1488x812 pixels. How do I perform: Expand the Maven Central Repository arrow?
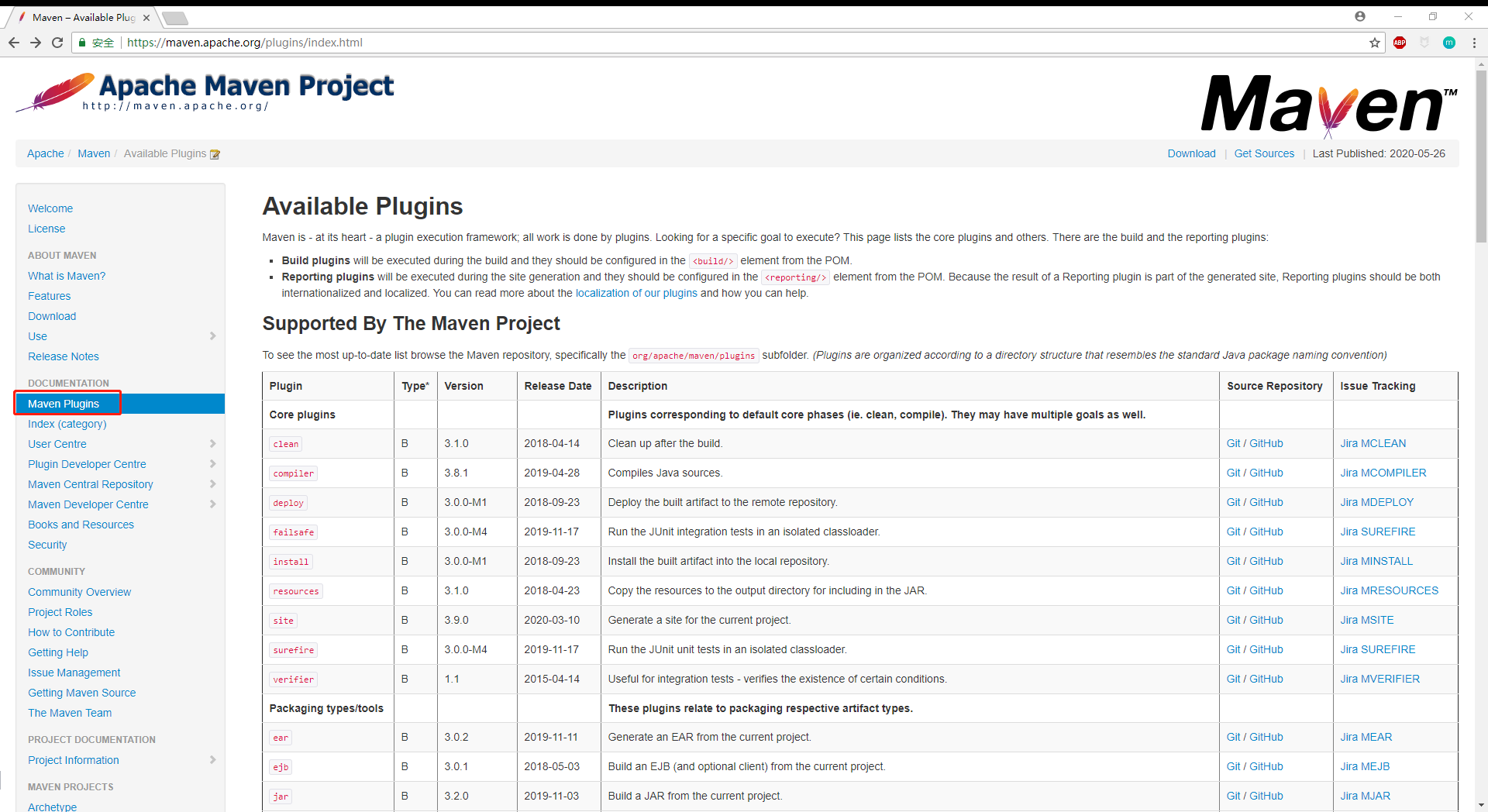point(213,483)
